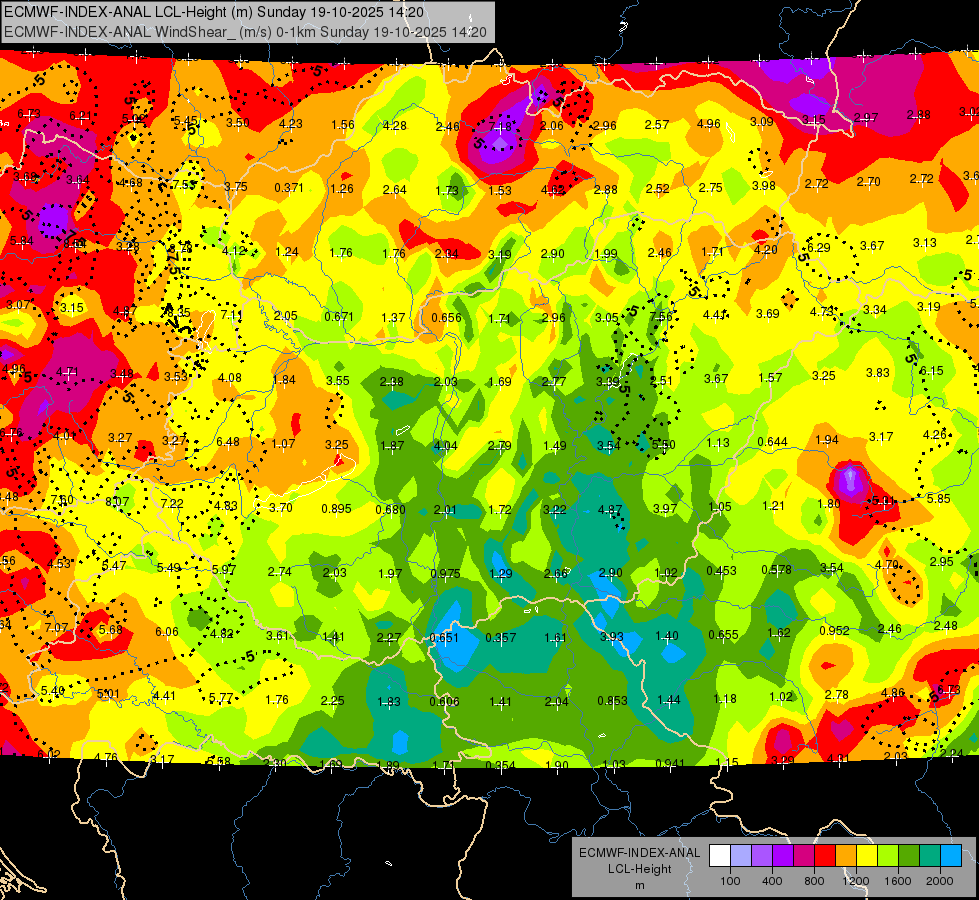
Task: Click the red legend color swatch
Action: coord(825,856)
